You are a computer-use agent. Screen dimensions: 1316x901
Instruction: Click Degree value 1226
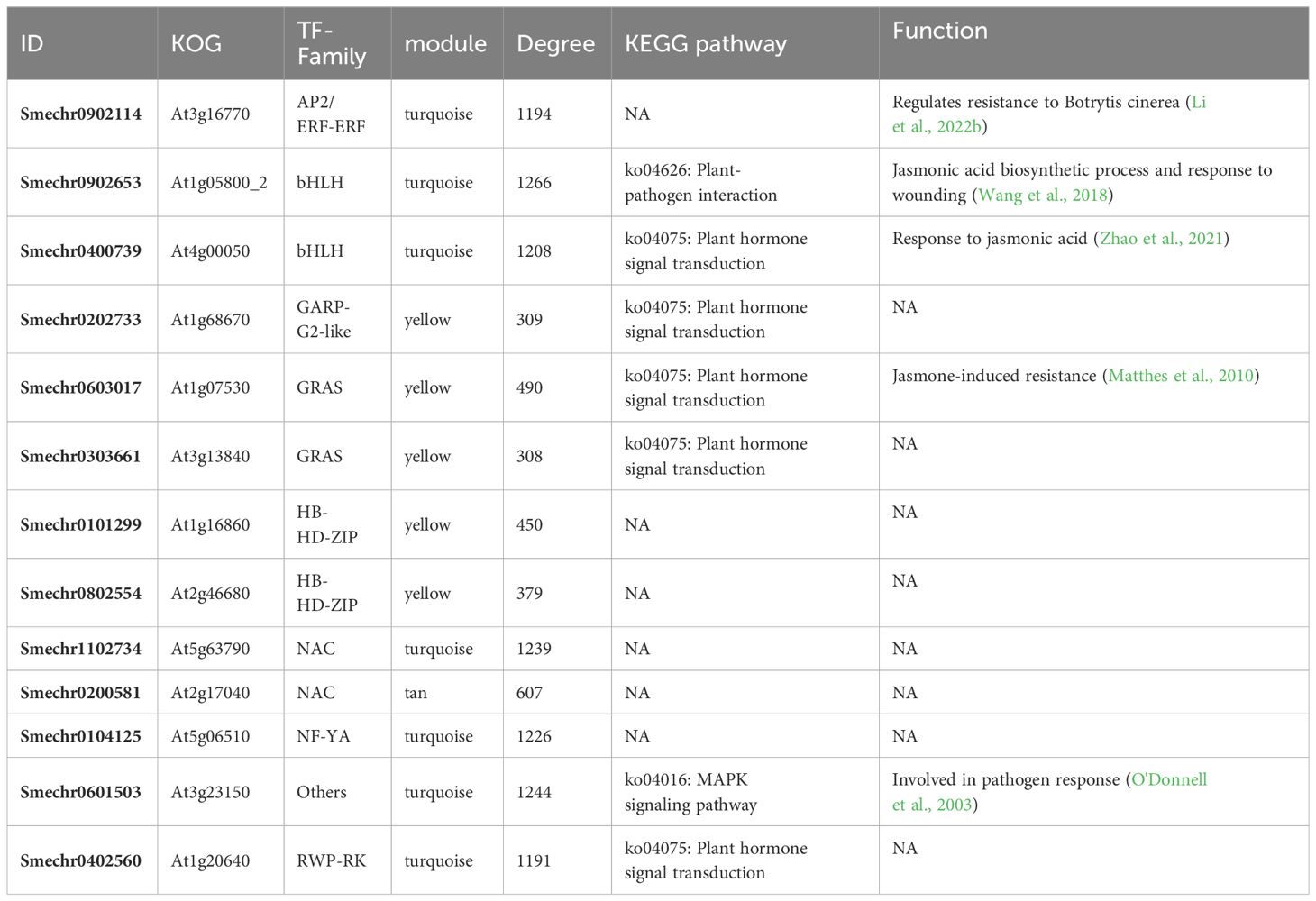[x=534, y=736]
